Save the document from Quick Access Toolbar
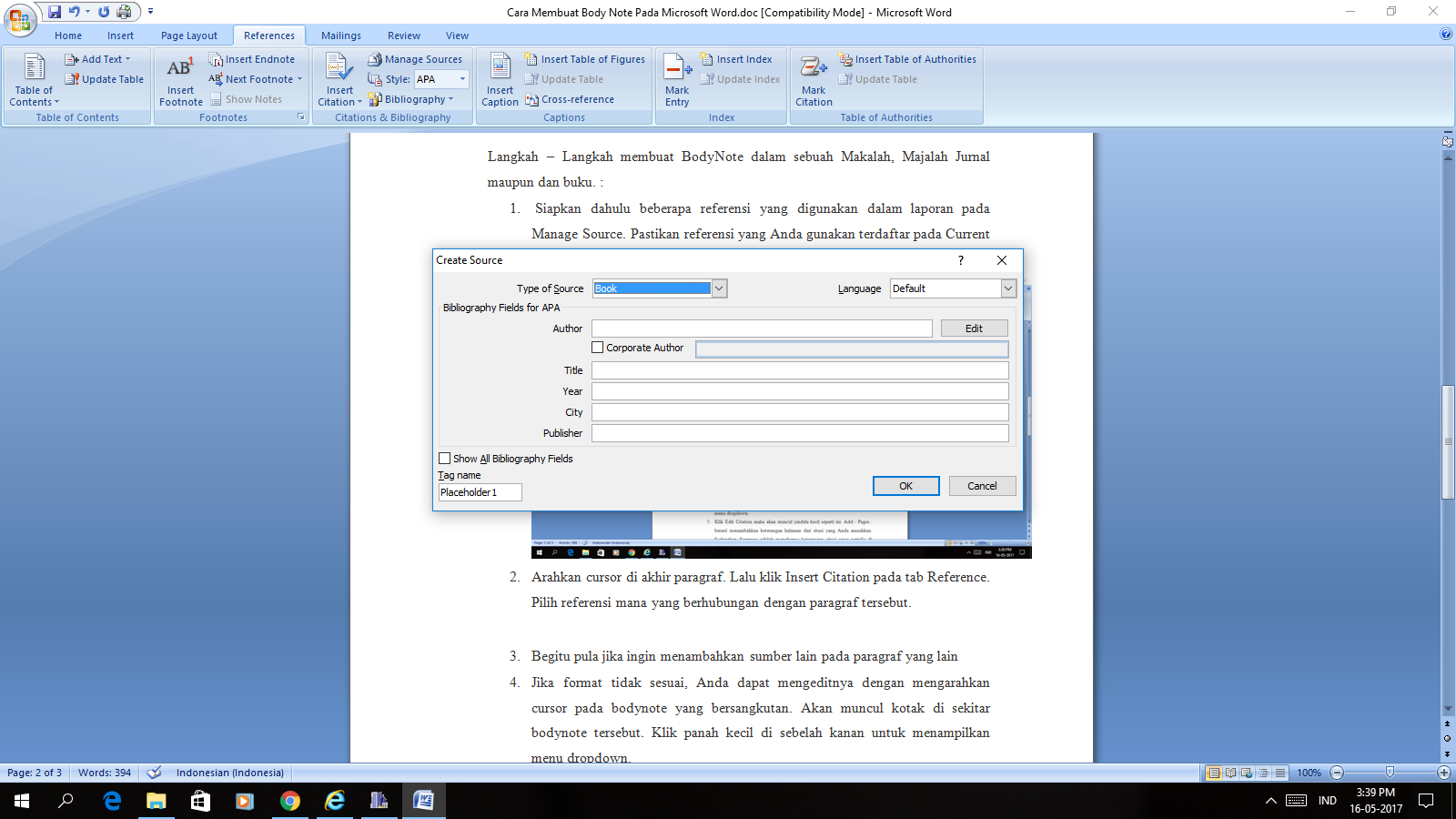This screenshot has height=819, width=1456. 55,12
